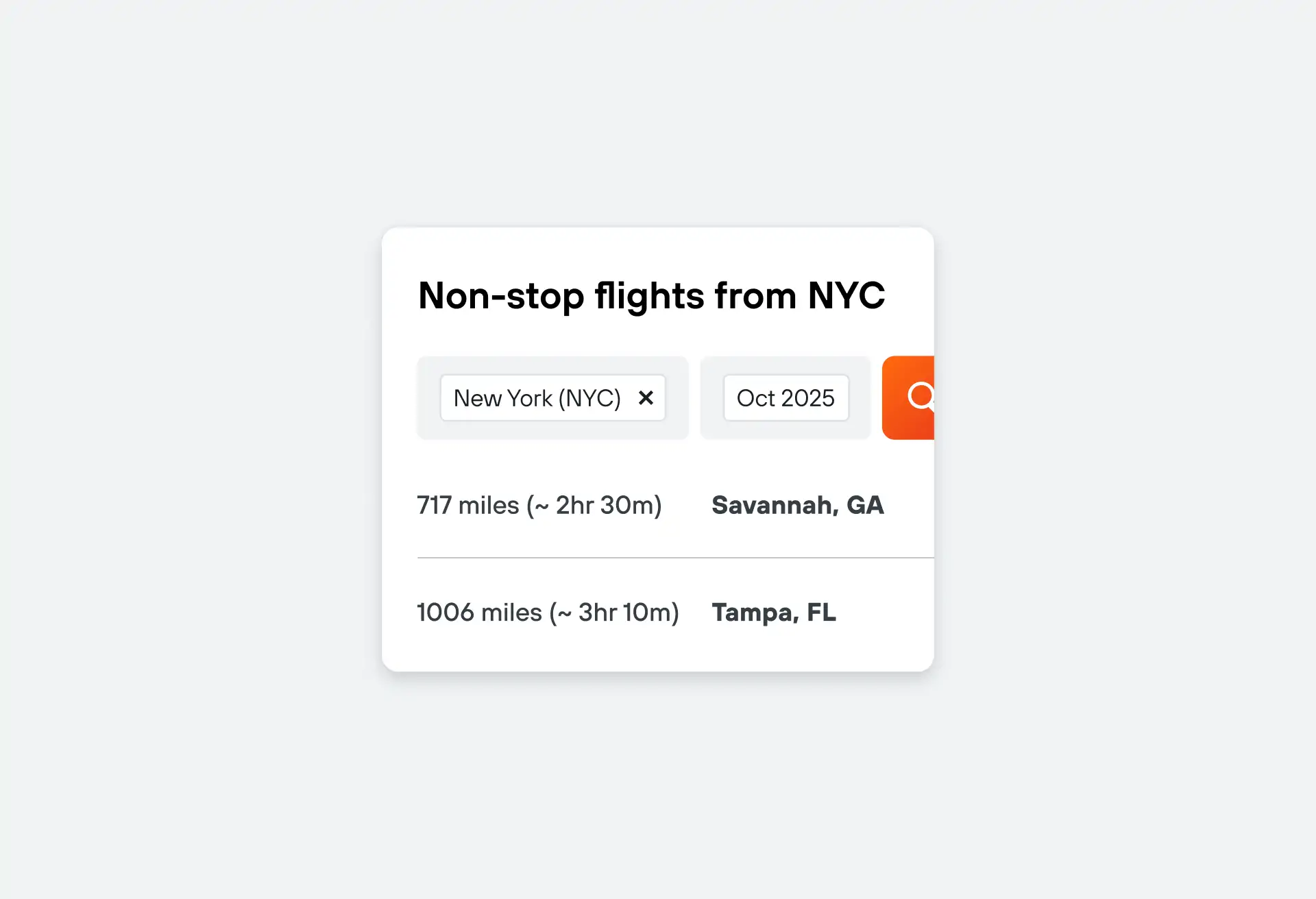Screen dimensions: 1316x899
Task: Click the divider line below Savannah row
Action: 675,558
